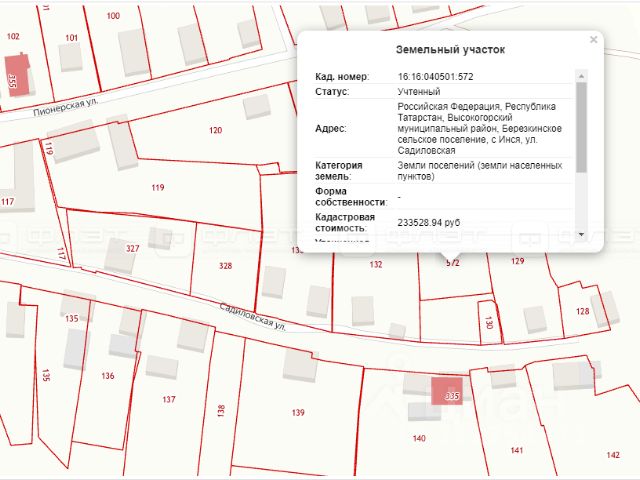Viewport: 640px width, 480px height.
Task: Click the popup scrollbar down arrow
Action: [x=582, y=234]
